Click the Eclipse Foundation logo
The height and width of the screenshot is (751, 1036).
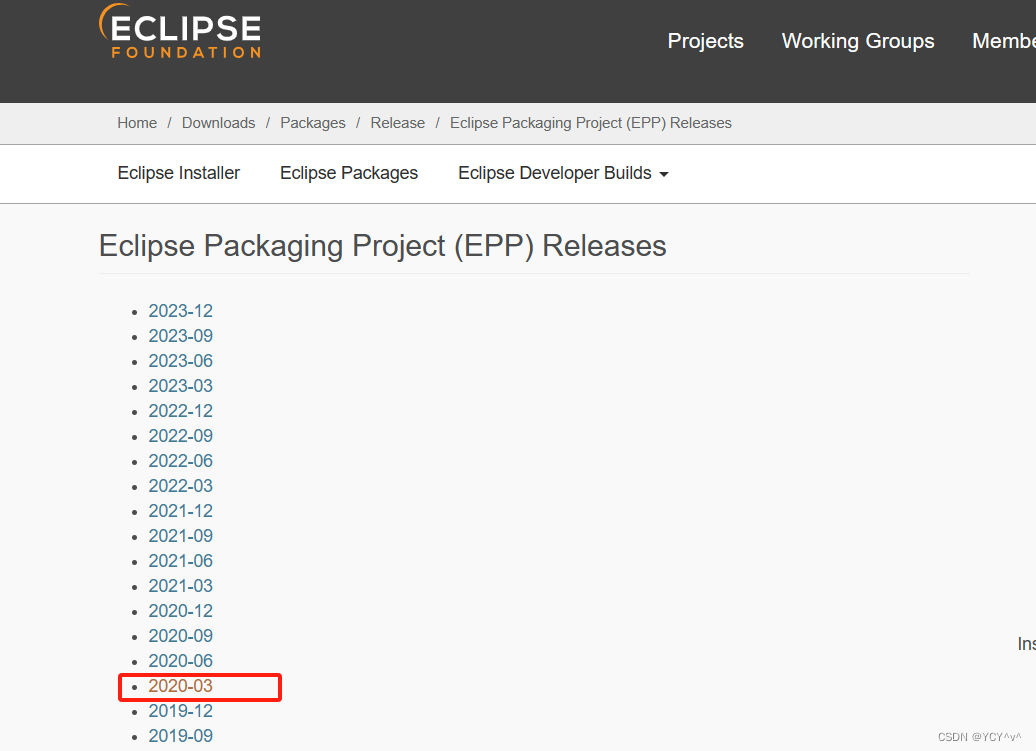pyautogui.click(x=180, y=32)
